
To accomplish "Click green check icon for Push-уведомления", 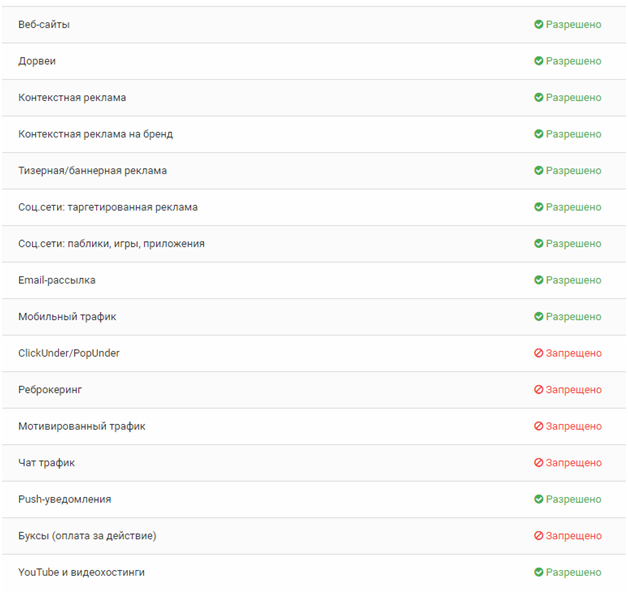I will 539,499.
